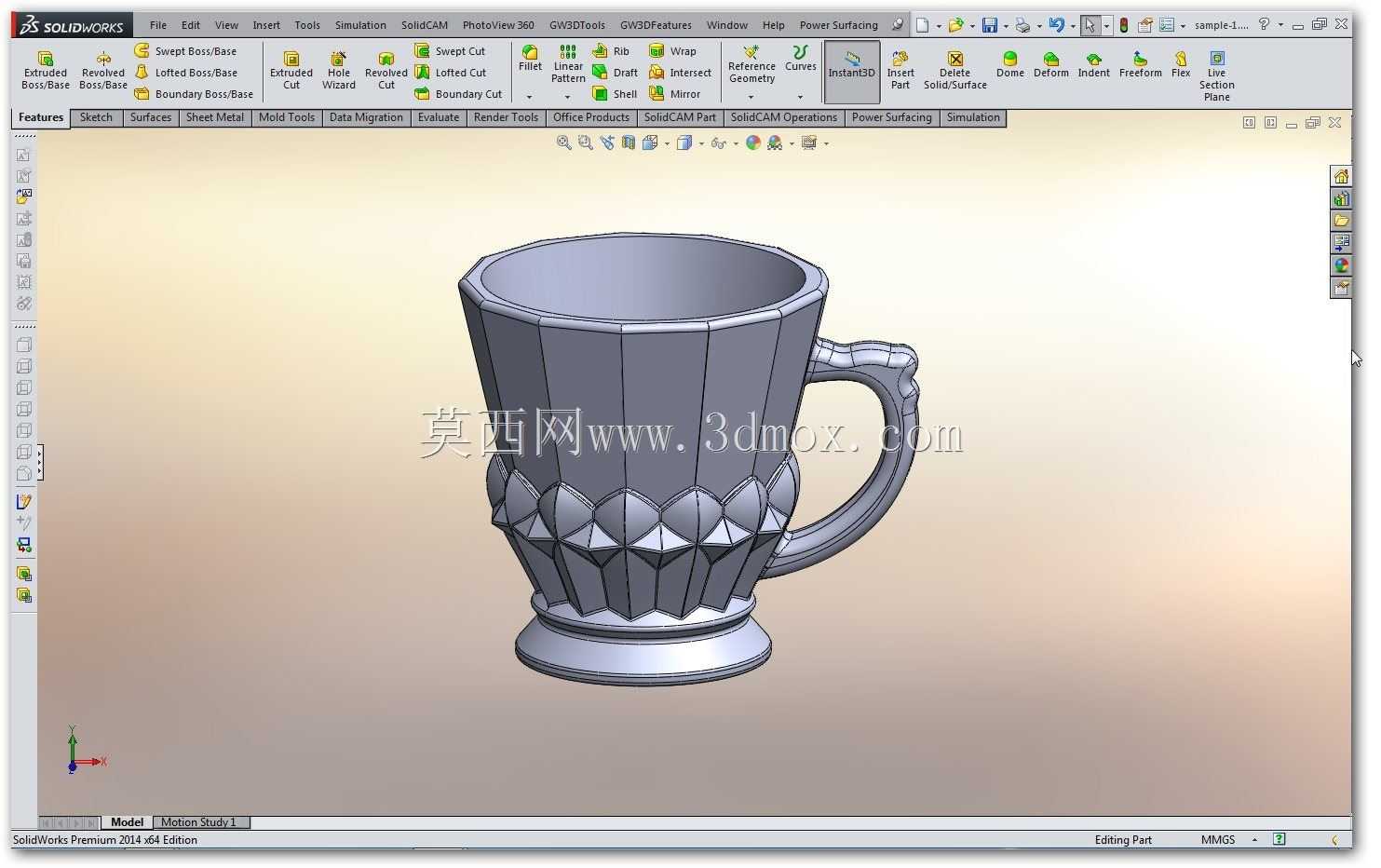The image size is (1381, 868).
Task: Switch to the Surfaces tab
Action: click(x=151, y=117)
